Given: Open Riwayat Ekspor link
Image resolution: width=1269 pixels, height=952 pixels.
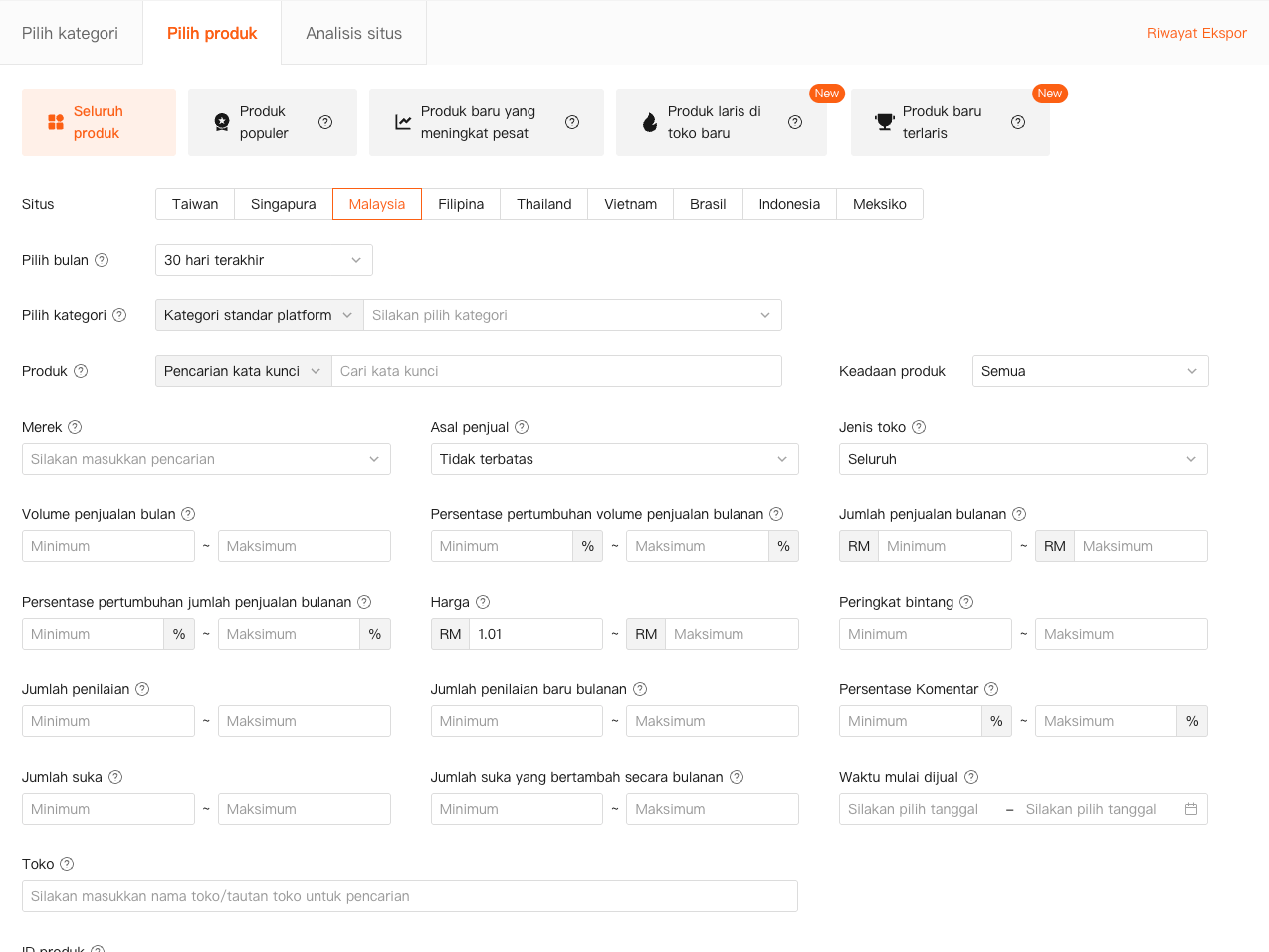Looking at the screenshot, I should click(1195, 33).
